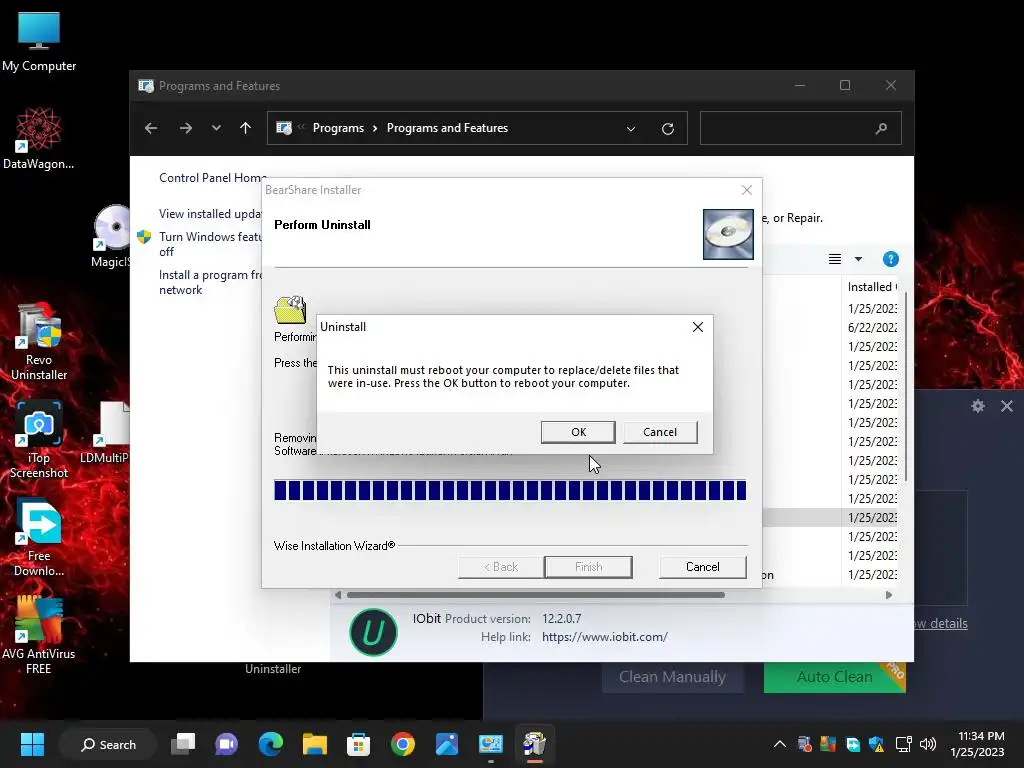The height and width of the screenshot is (768, 1024).
Task: Open Turn Windows features on or off
Action: (210, 244)
